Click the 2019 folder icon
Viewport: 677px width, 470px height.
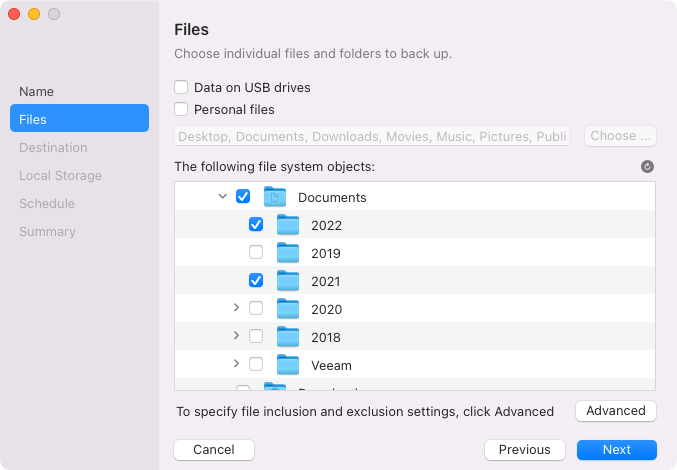click(x=288, y=253)
